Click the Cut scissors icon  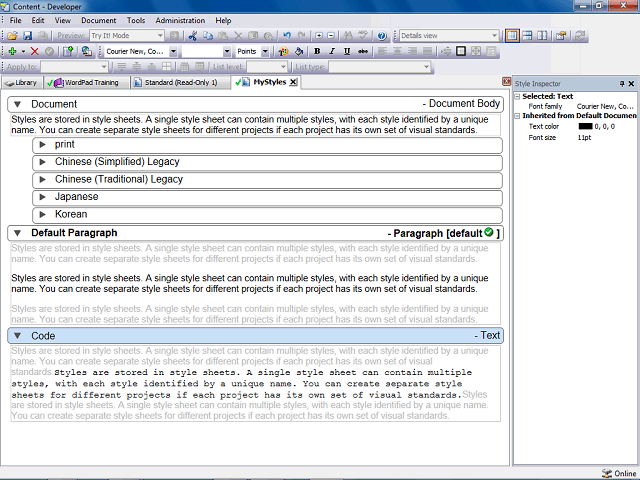click(x=193, y=36)
